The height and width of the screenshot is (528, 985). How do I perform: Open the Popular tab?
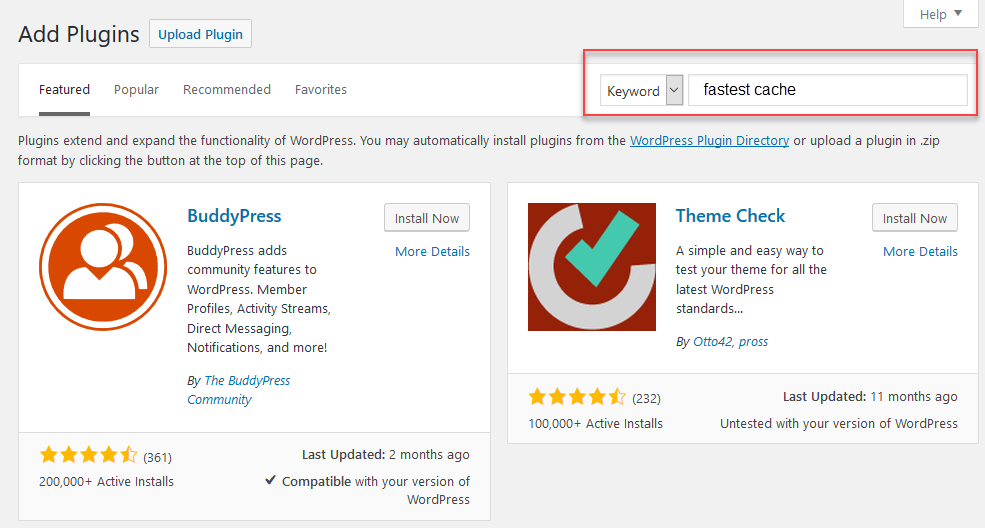[x=136, y=90]
